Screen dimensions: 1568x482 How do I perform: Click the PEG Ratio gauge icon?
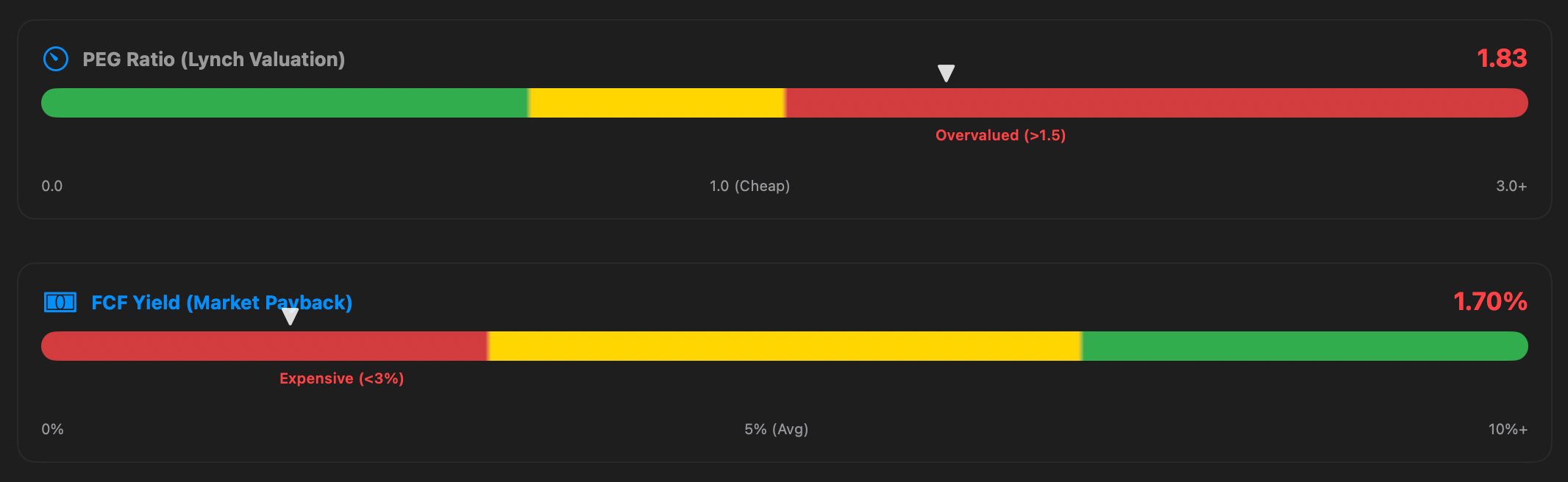56,59
